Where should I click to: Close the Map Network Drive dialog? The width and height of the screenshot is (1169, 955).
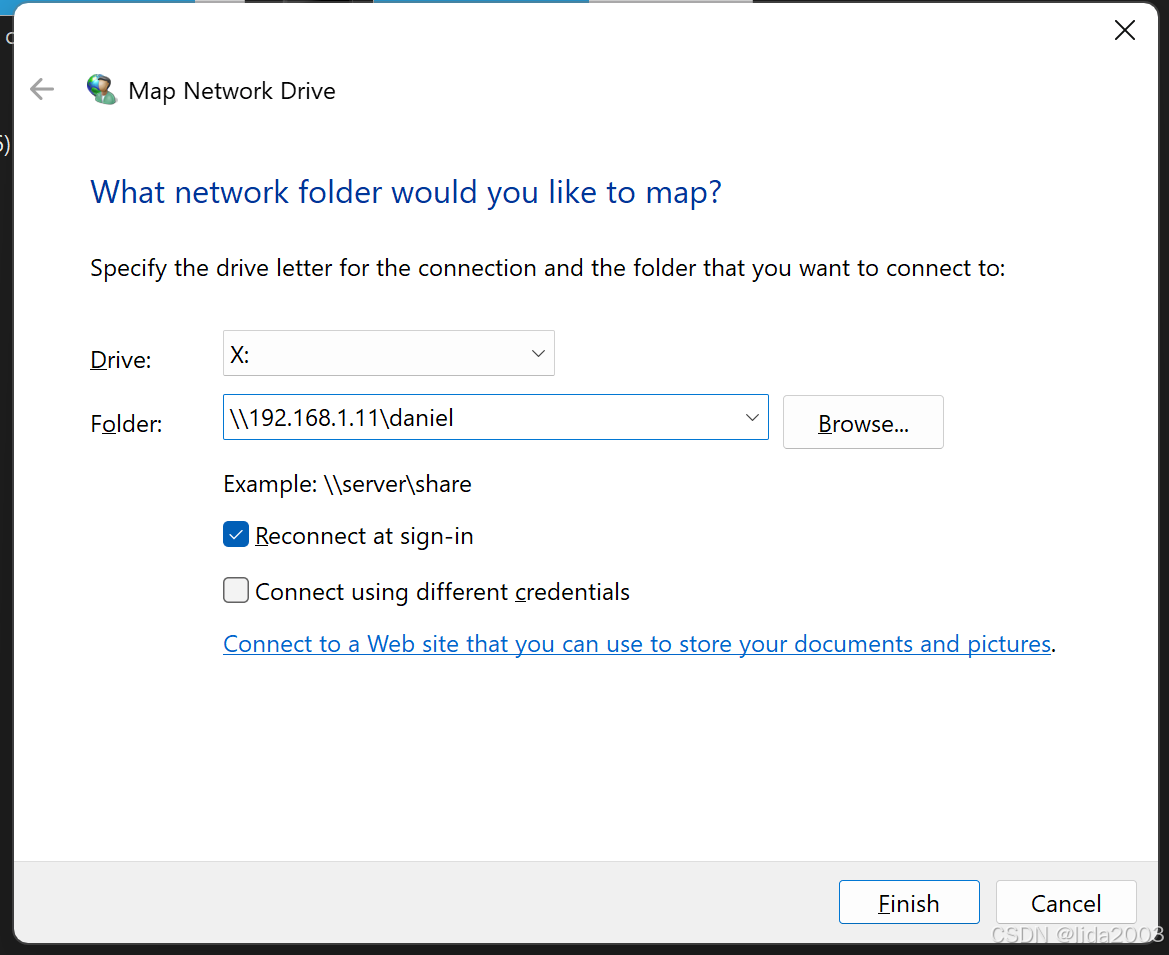point(1124,31)
